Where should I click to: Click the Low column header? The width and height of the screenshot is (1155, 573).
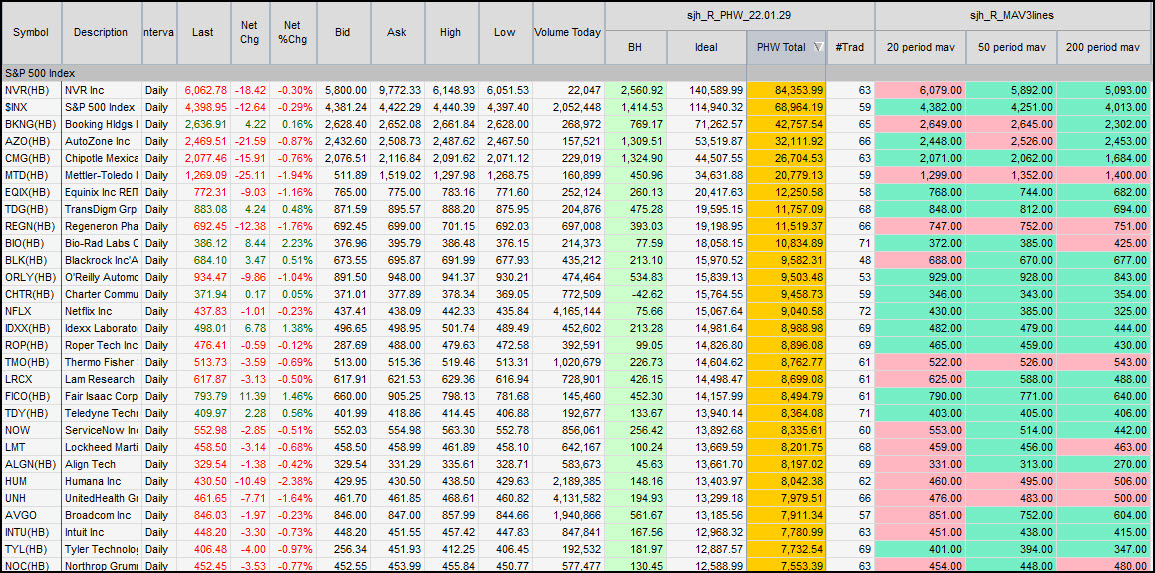click(x=505, y=32)
